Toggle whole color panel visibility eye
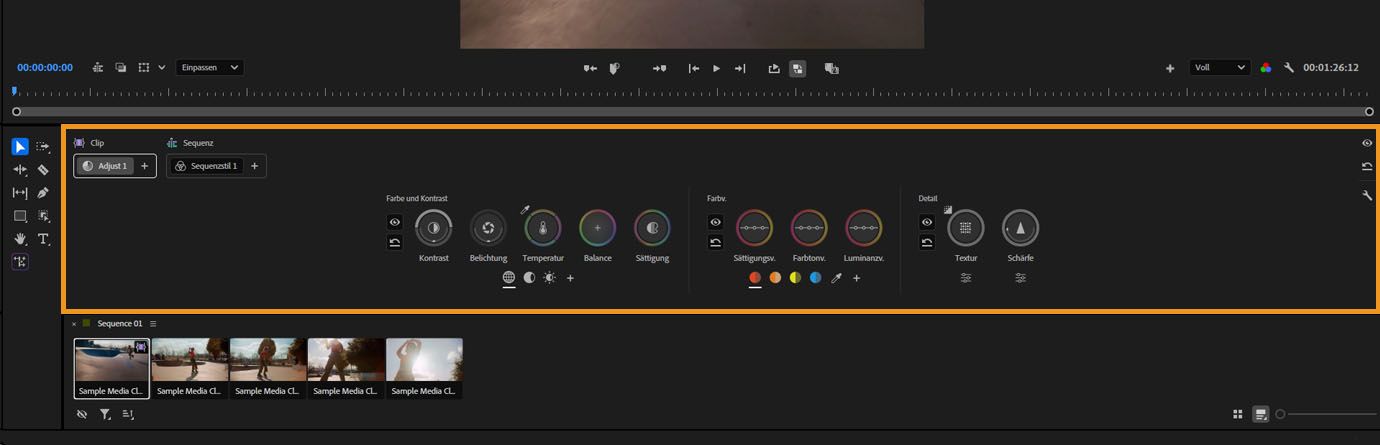Image resolution: width=1380 pixels, height=445 pixels. pyautogui.click(x=1367, y=143)
